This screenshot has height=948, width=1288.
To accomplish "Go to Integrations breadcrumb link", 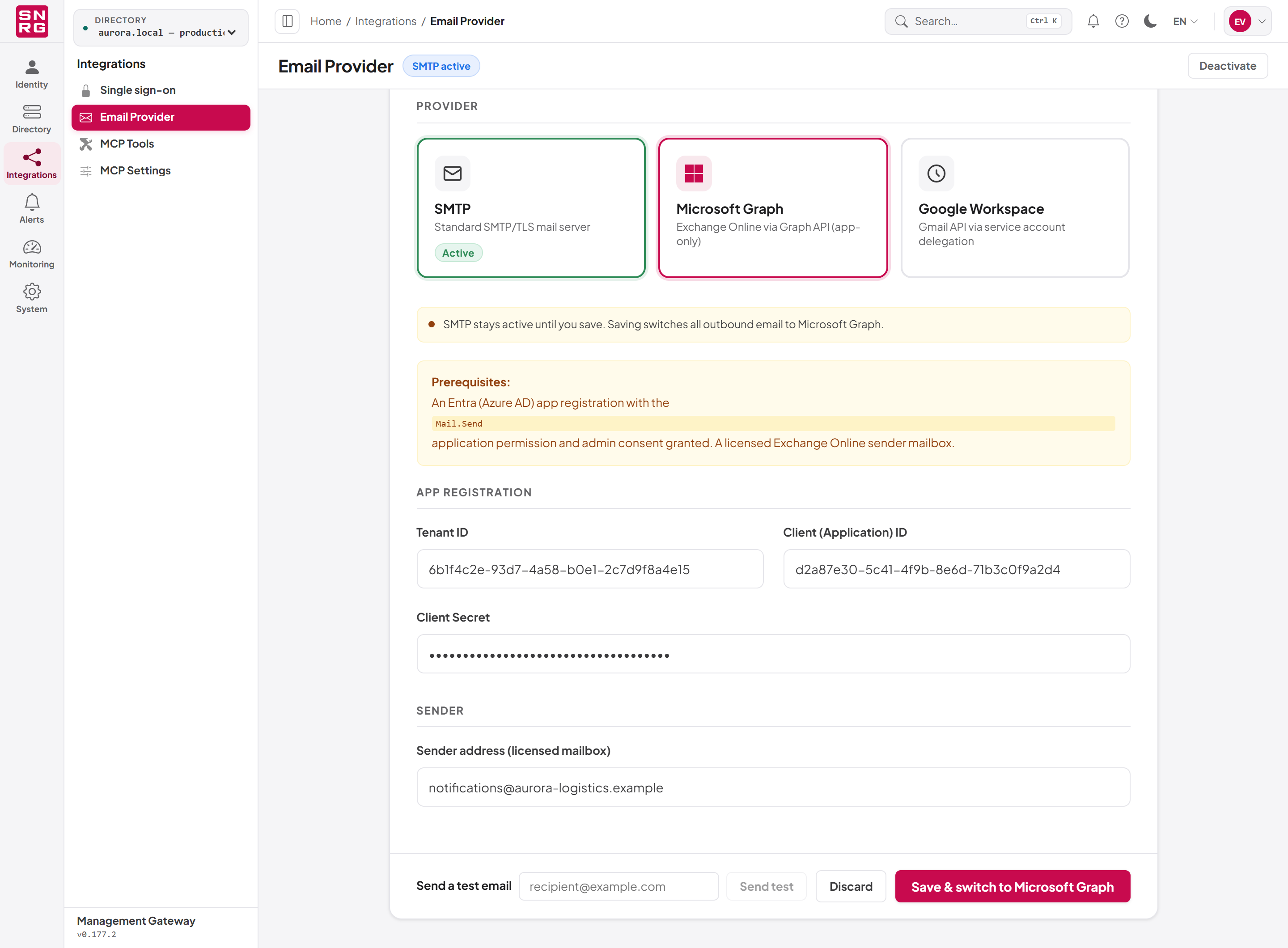I will point(386,21).
